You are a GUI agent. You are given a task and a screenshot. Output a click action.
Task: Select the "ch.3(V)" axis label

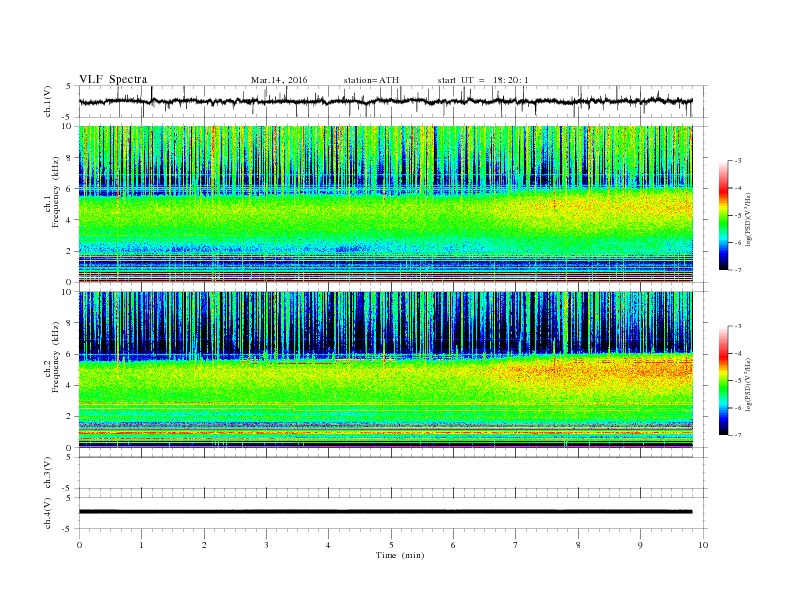48,473
